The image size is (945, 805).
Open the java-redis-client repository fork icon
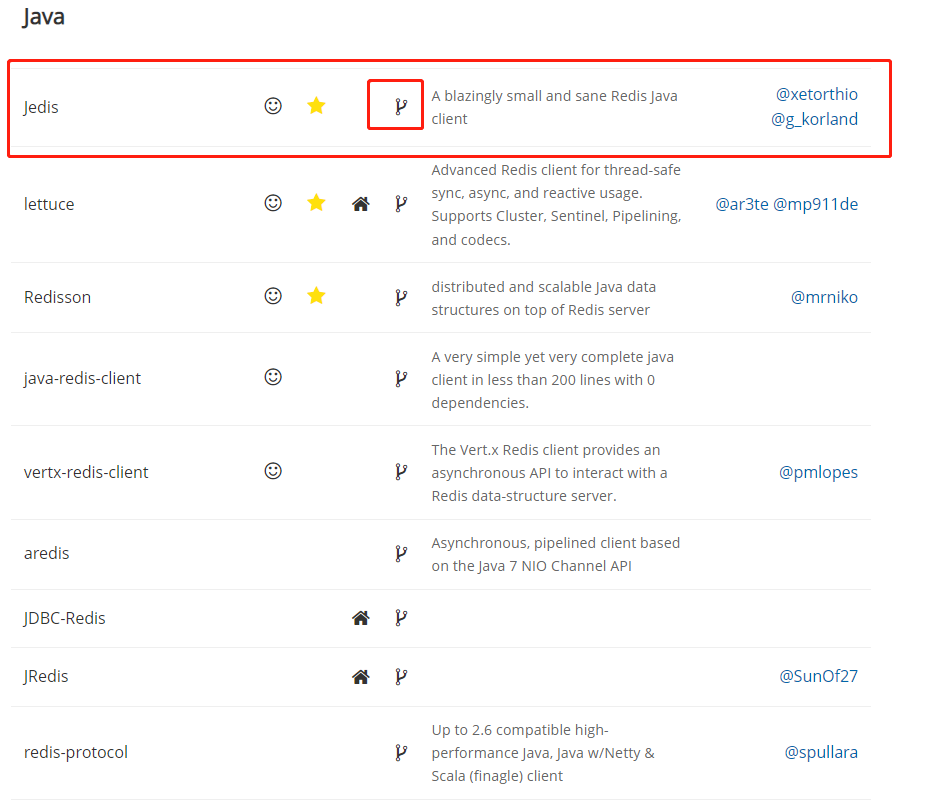[x=401, y=378]
